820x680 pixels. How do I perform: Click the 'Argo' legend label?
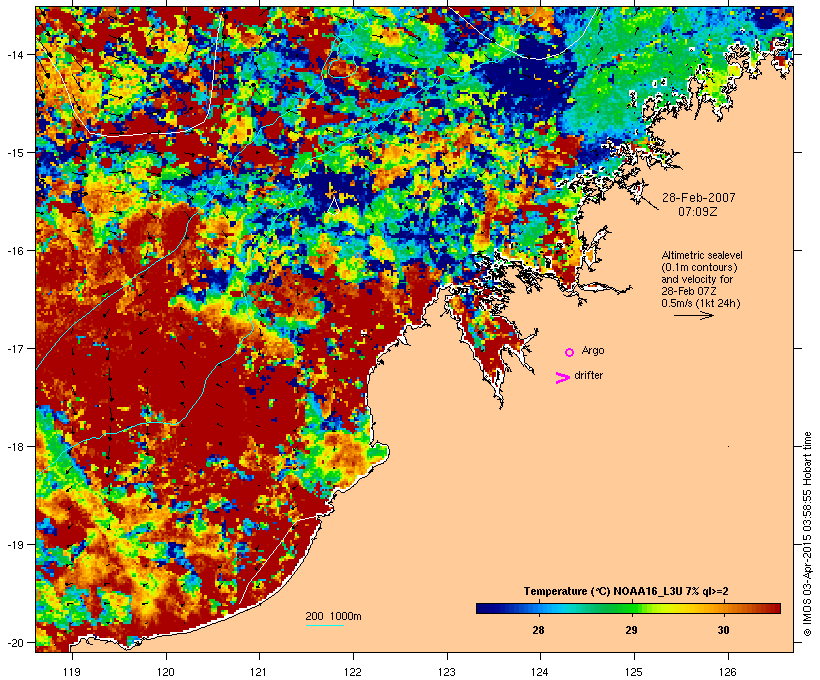pos(593,350)
